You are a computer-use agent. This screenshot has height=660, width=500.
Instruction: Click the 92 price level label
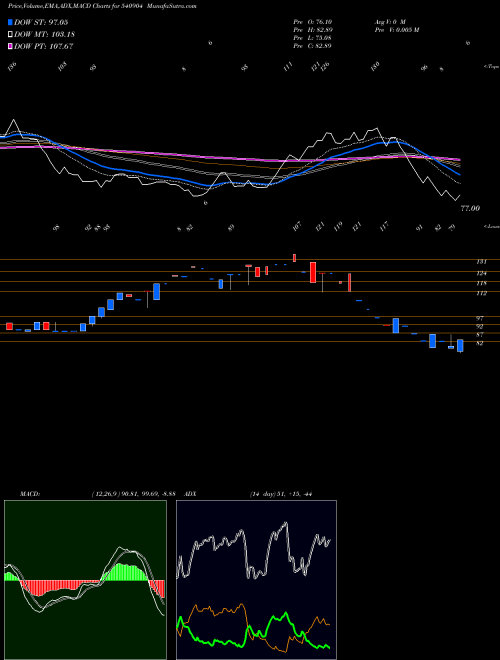click(479, 327)
